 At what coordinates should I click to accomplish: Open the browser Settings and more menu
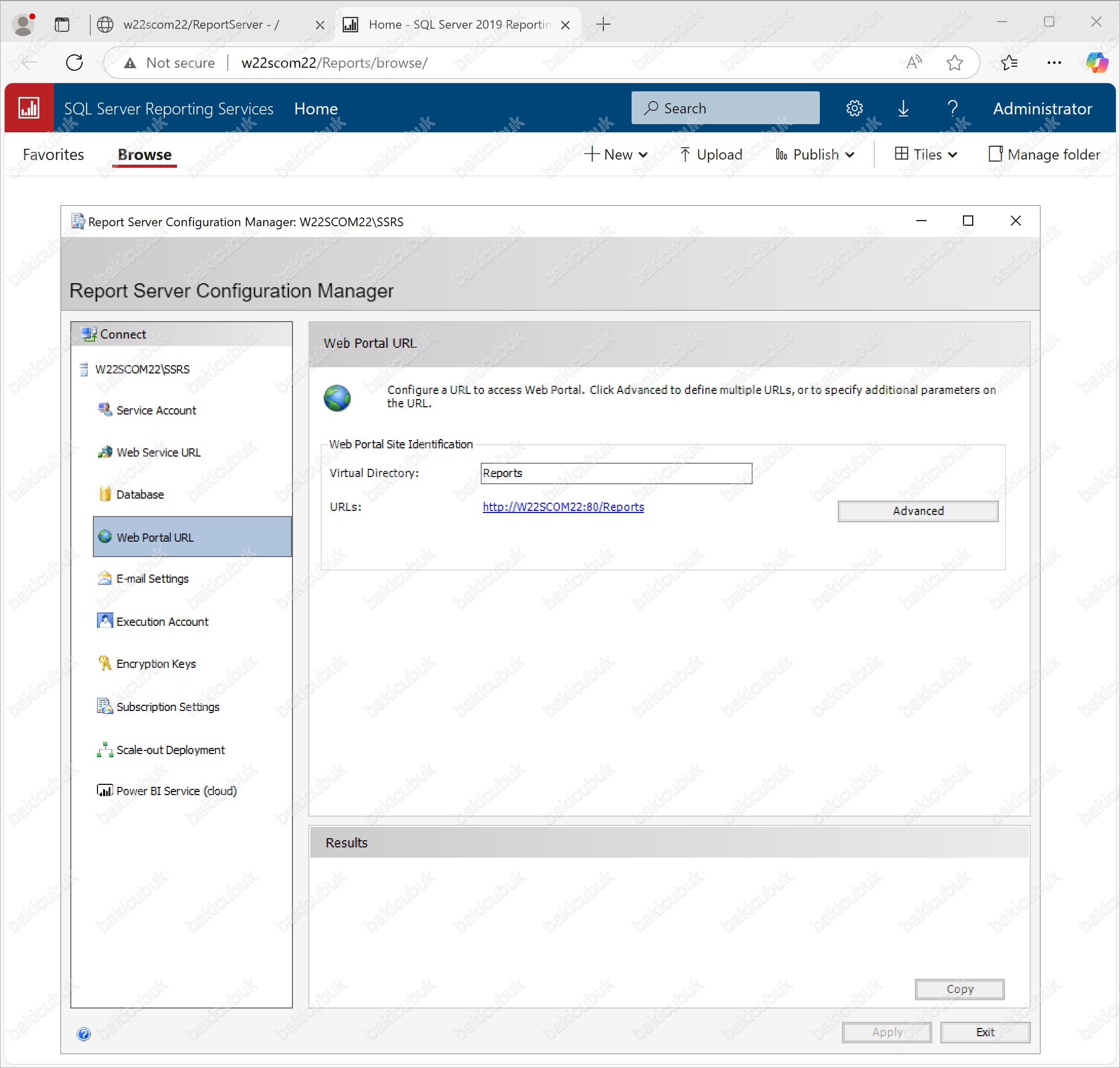1054,63
